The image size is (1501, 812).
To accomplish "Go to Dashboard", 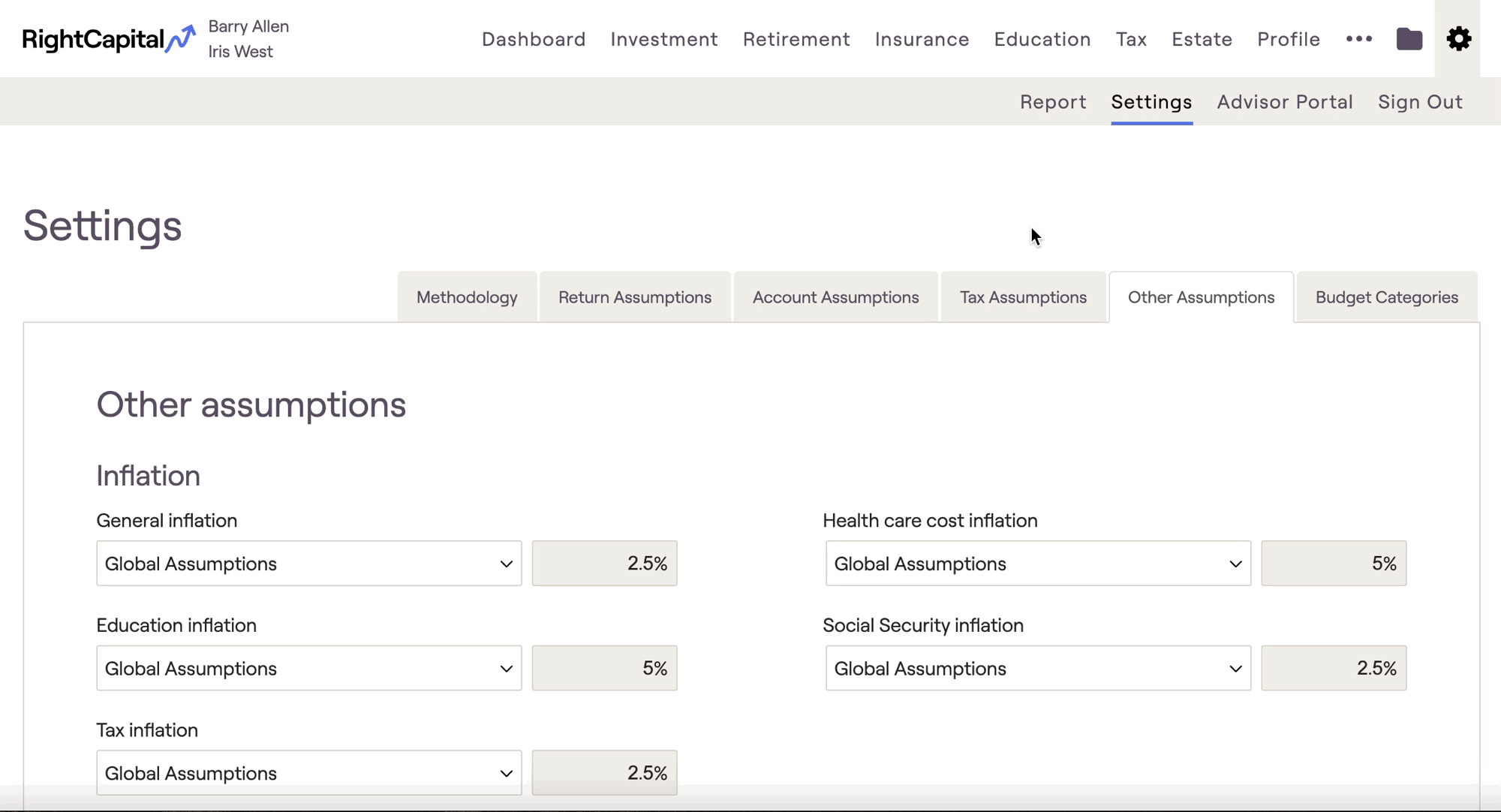I will coord(534,39).
